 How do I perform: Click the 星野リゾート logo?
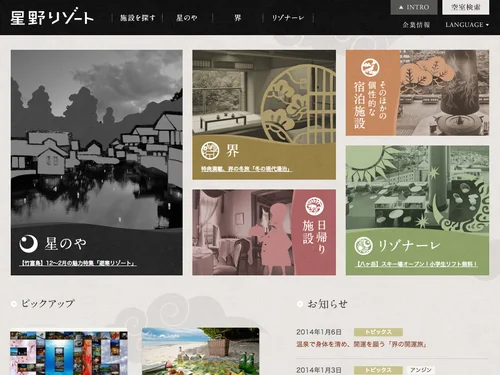(x=52, y=17)
